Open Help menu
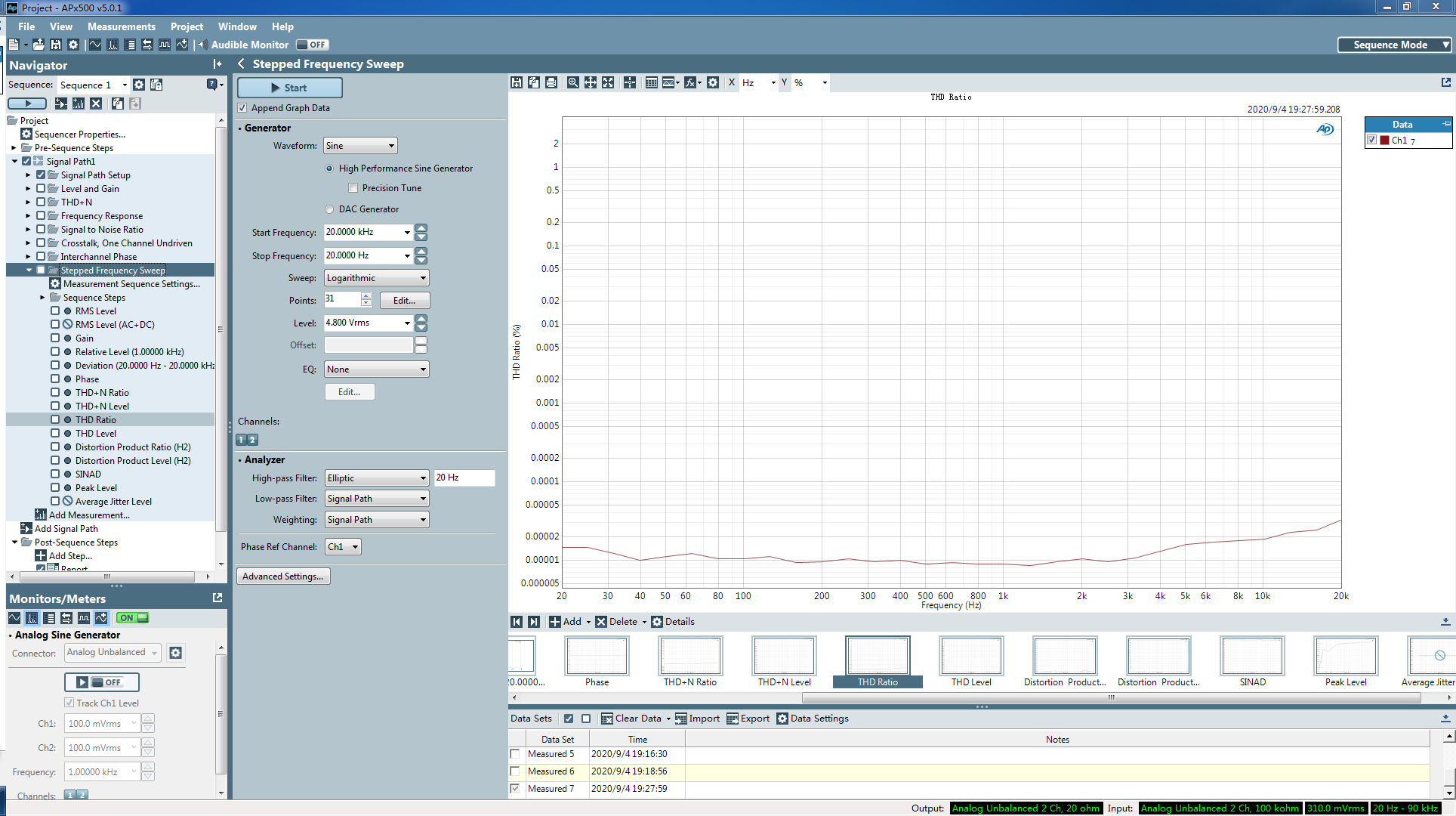The image size is (1456, 816). (x=282, y=26)
